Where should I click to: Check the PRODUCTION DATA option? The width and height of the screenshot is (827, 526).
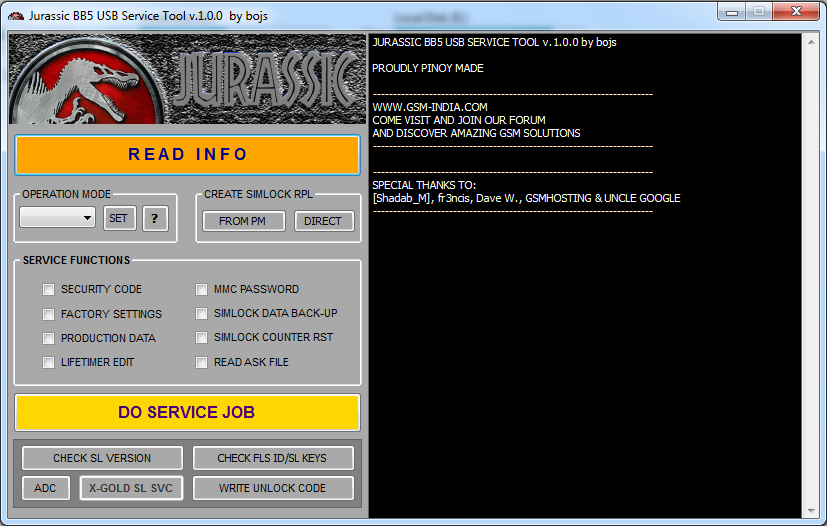tap(49, 338)
